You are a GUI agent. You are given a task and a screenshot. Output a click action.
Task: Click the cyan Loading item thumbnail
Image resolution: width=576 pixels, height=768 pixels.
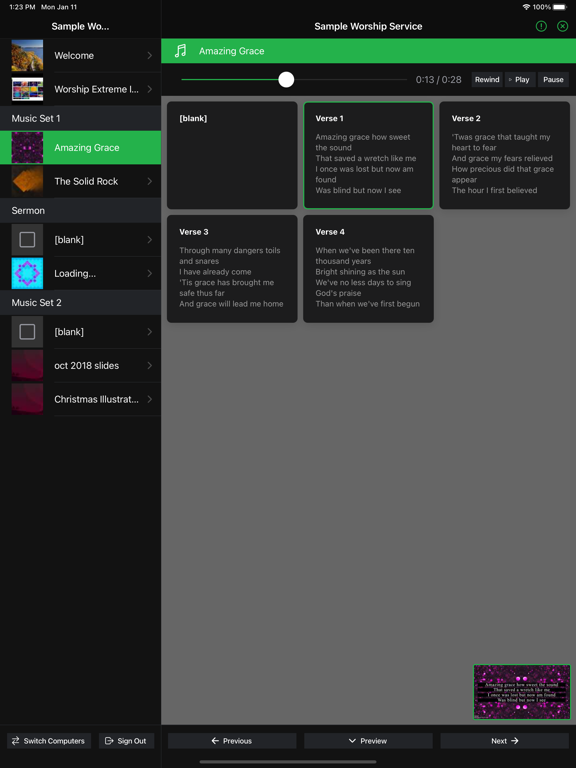27,273
